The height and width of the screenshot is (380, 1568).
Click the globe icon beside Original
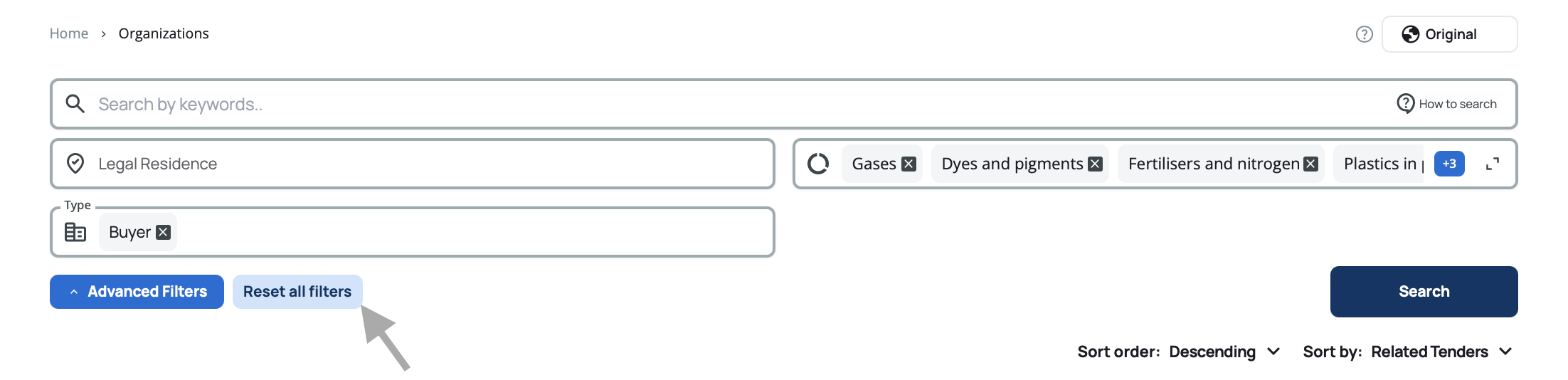click(x=1410, y=34)
